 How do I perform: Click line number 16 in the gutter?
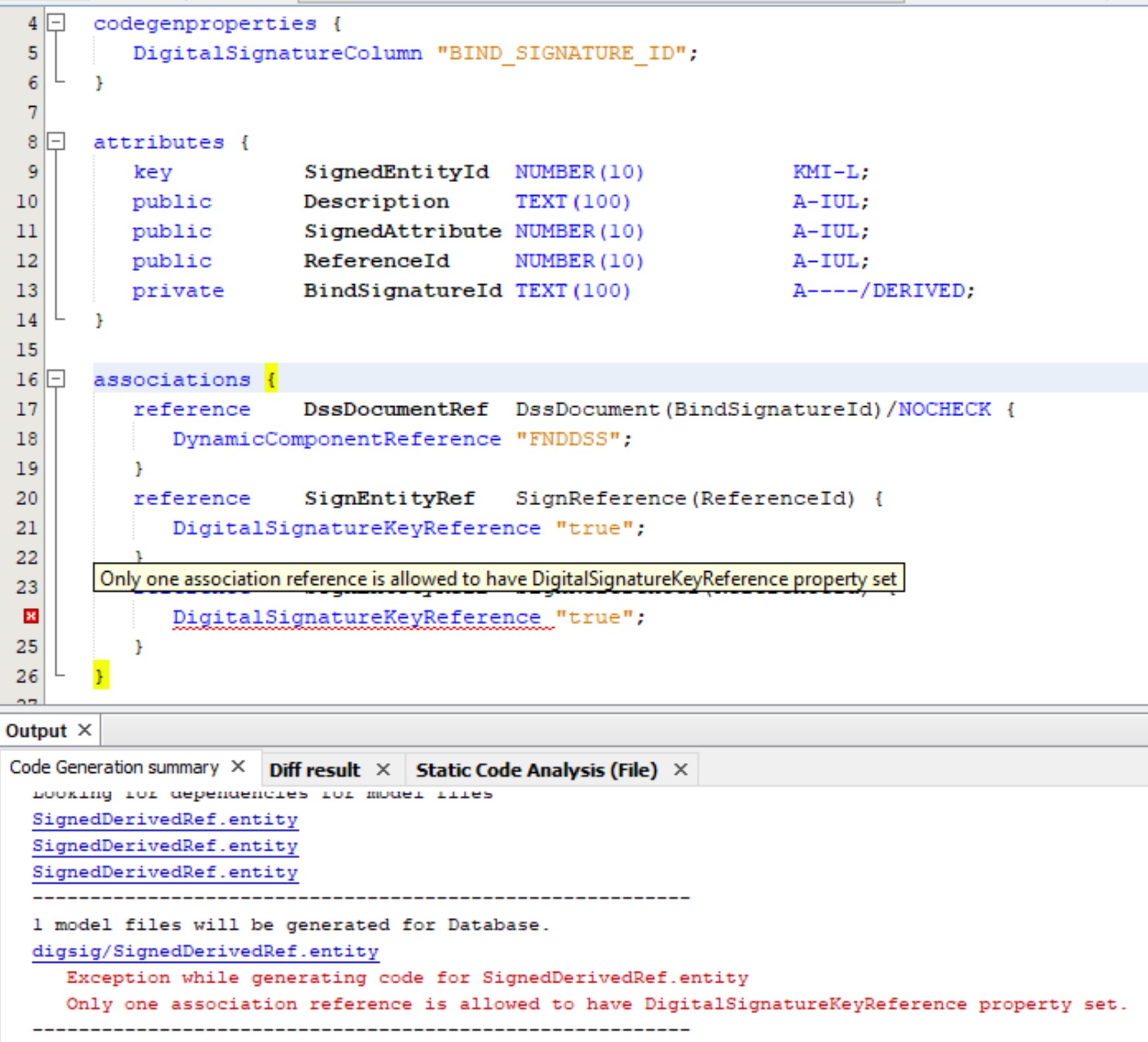[x=26, y=379]
